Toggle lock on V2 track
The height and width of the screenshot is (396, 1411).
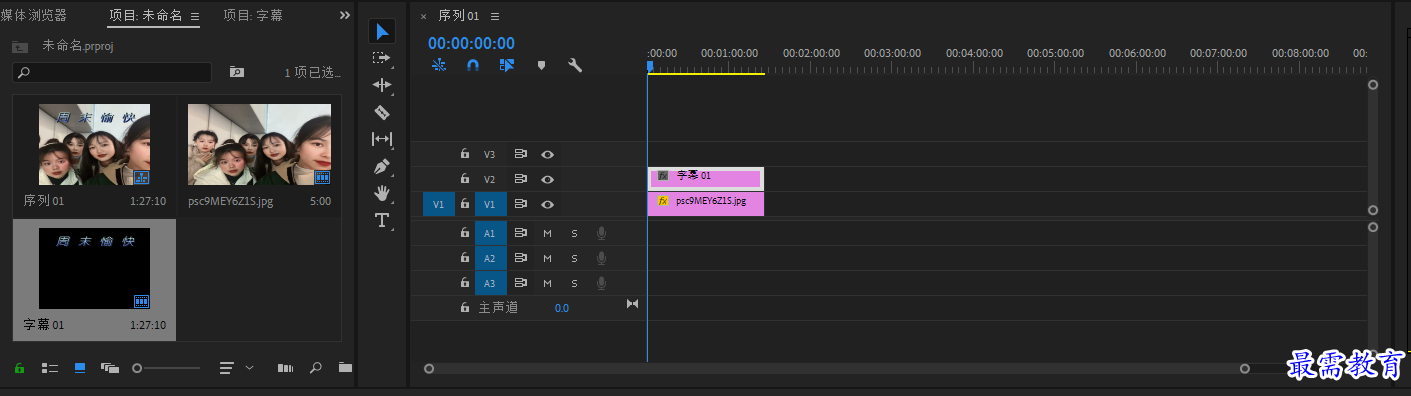(465, 179)
